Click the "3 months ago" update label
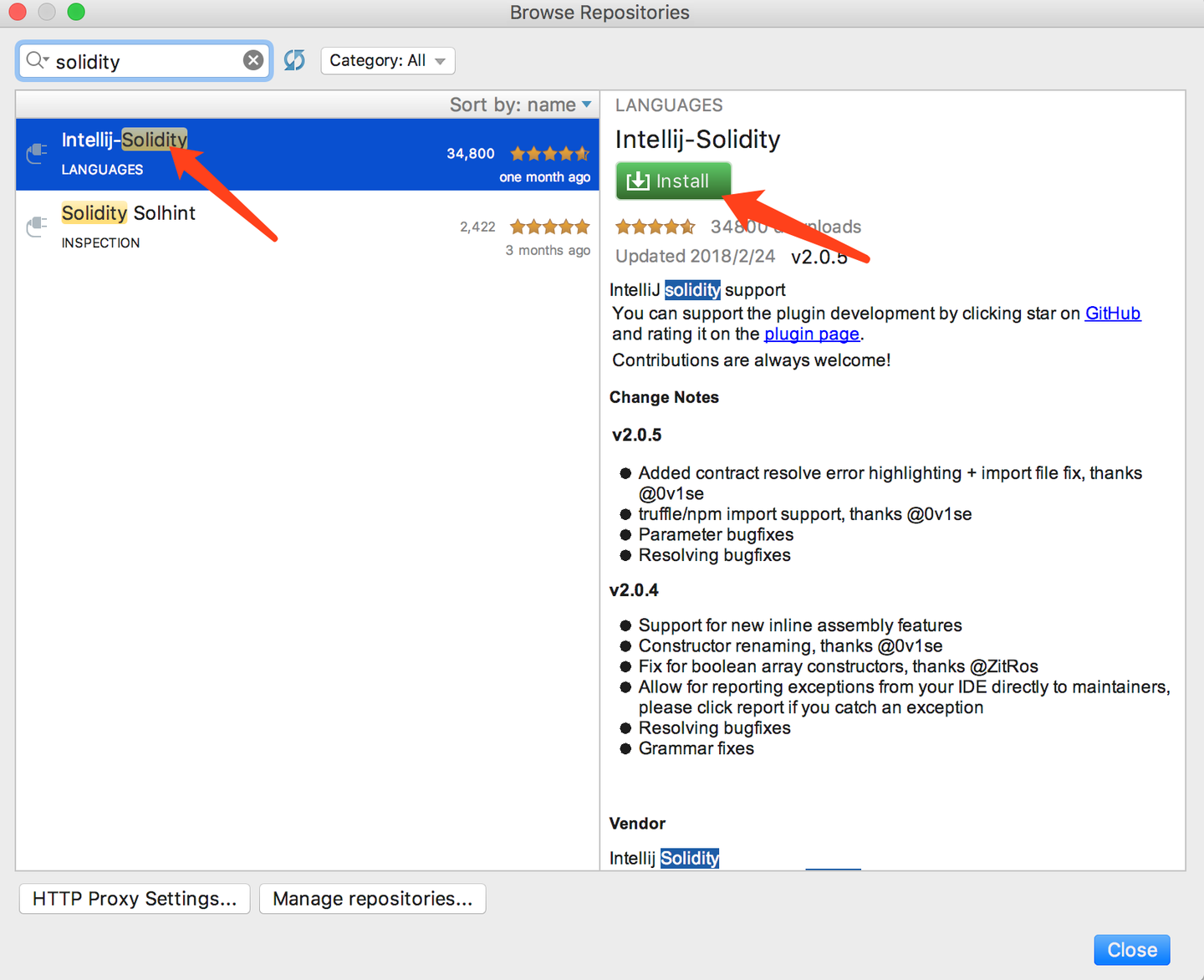This screenshot has height=980, width=1204. coord(548,250)
